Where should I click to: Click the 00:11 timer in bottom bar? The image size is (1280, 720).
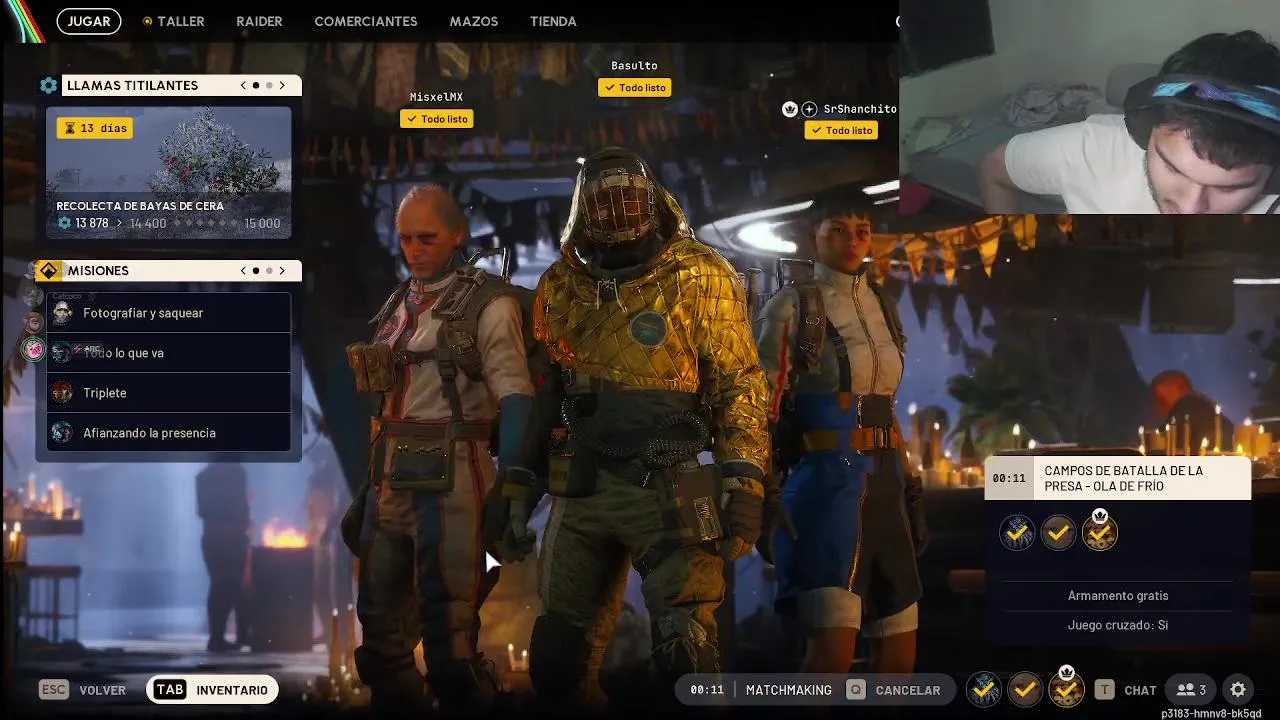coord(707,690)
